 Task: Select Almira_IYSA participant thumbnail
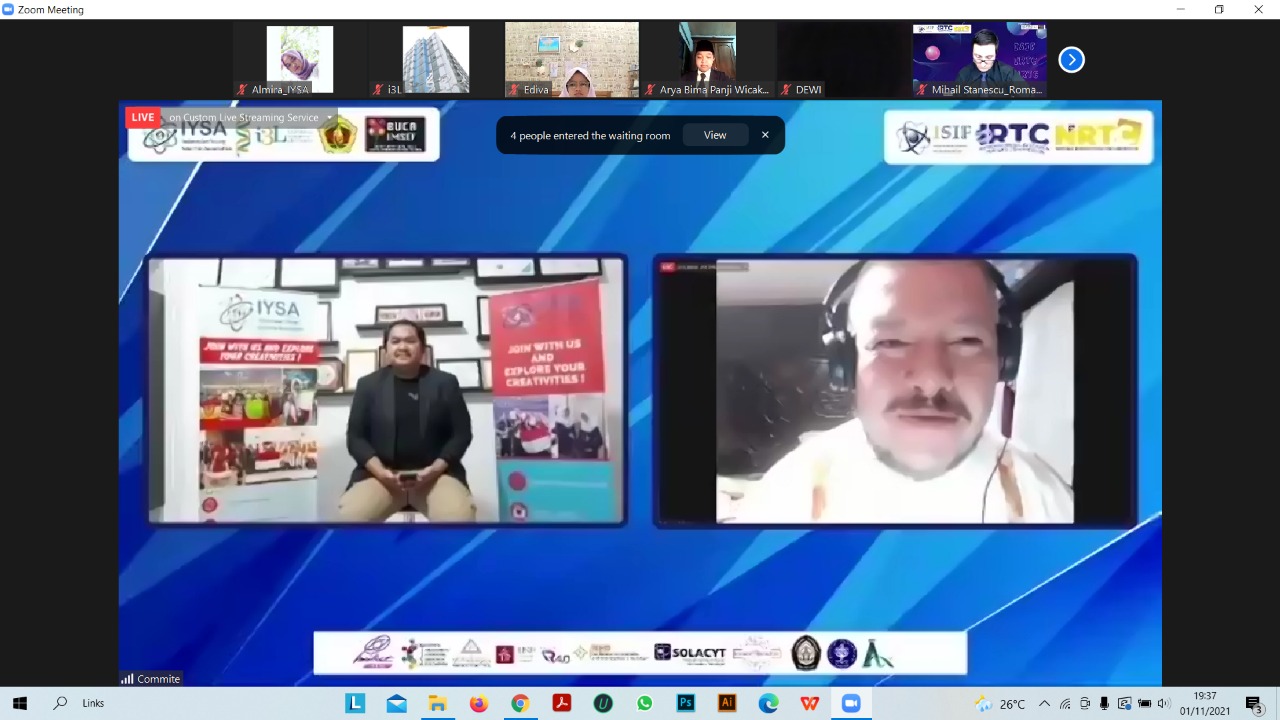point(300,60)
